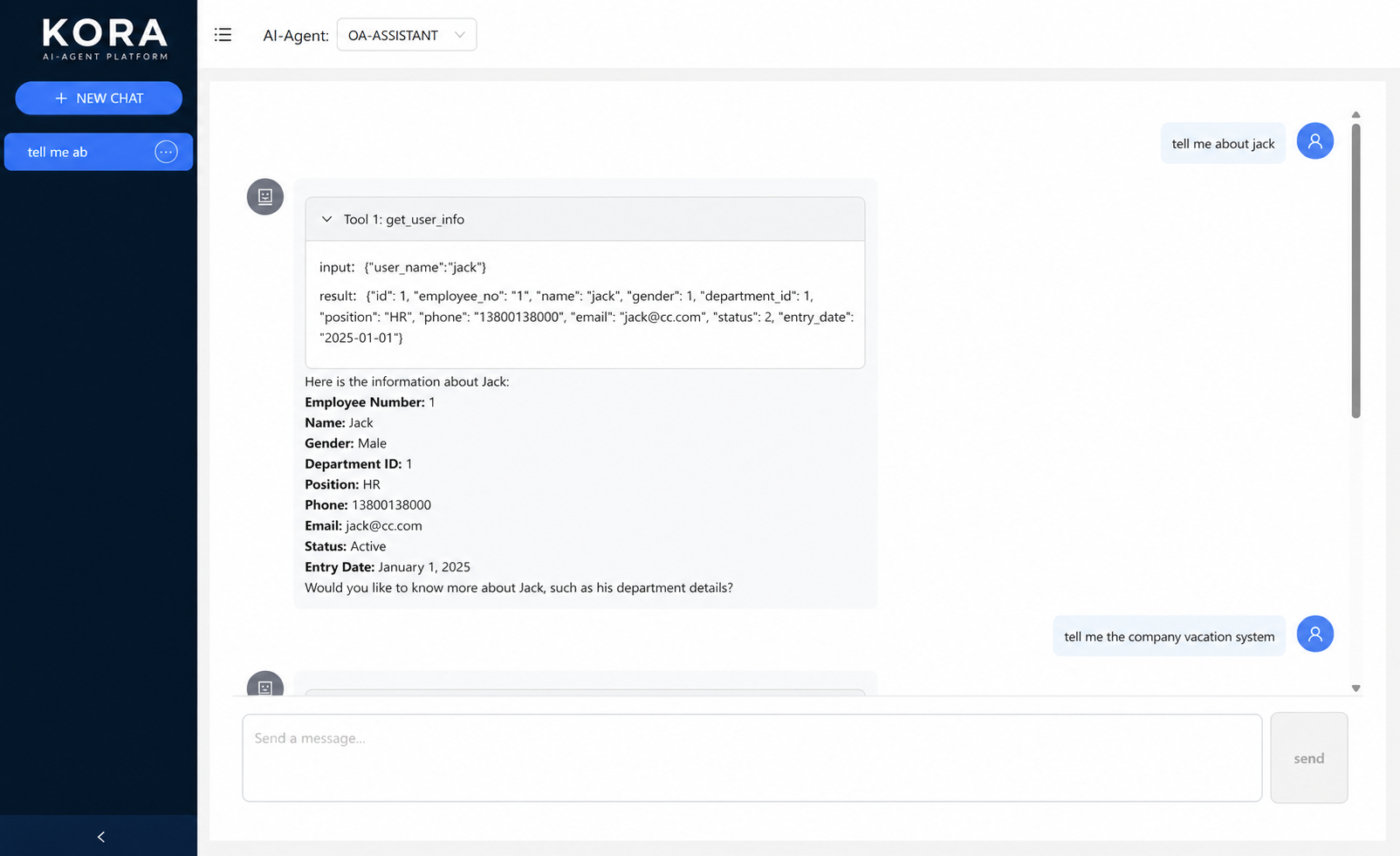The width and height of the screenshot is (1400, 856).
Task: Click user avatar beside "tell me about jack"
Action: (1314, 141)
